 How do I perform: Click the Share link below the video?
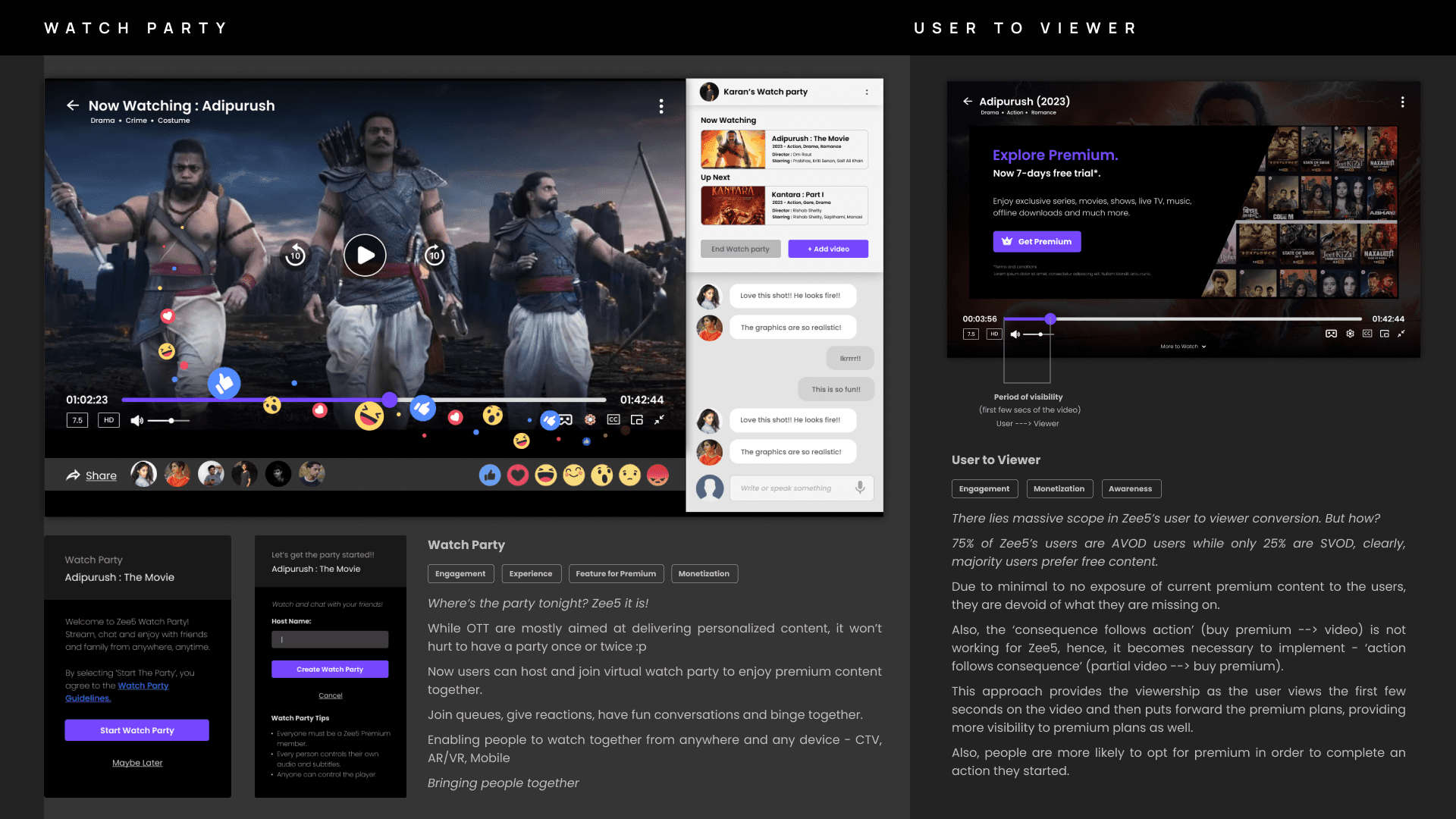[x=101, y=475]
